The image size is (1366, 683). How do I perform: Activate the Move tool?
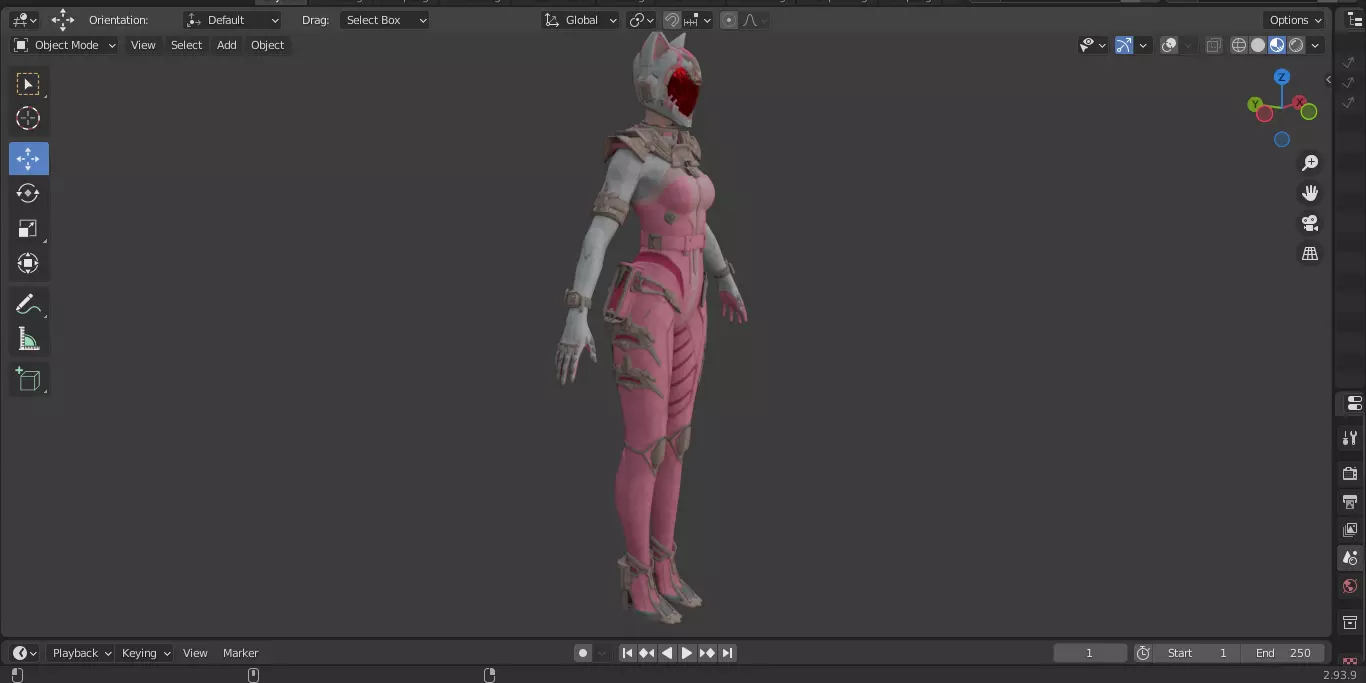pyautogui.click(x=28, y=159)
